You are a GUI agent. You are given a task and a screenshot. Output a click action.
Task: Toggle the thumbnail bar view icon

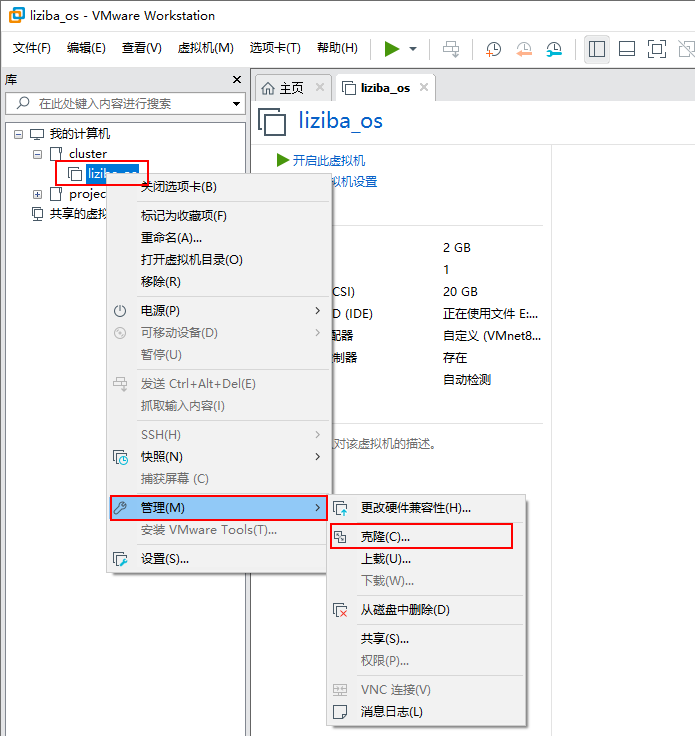tap(627, 49)
